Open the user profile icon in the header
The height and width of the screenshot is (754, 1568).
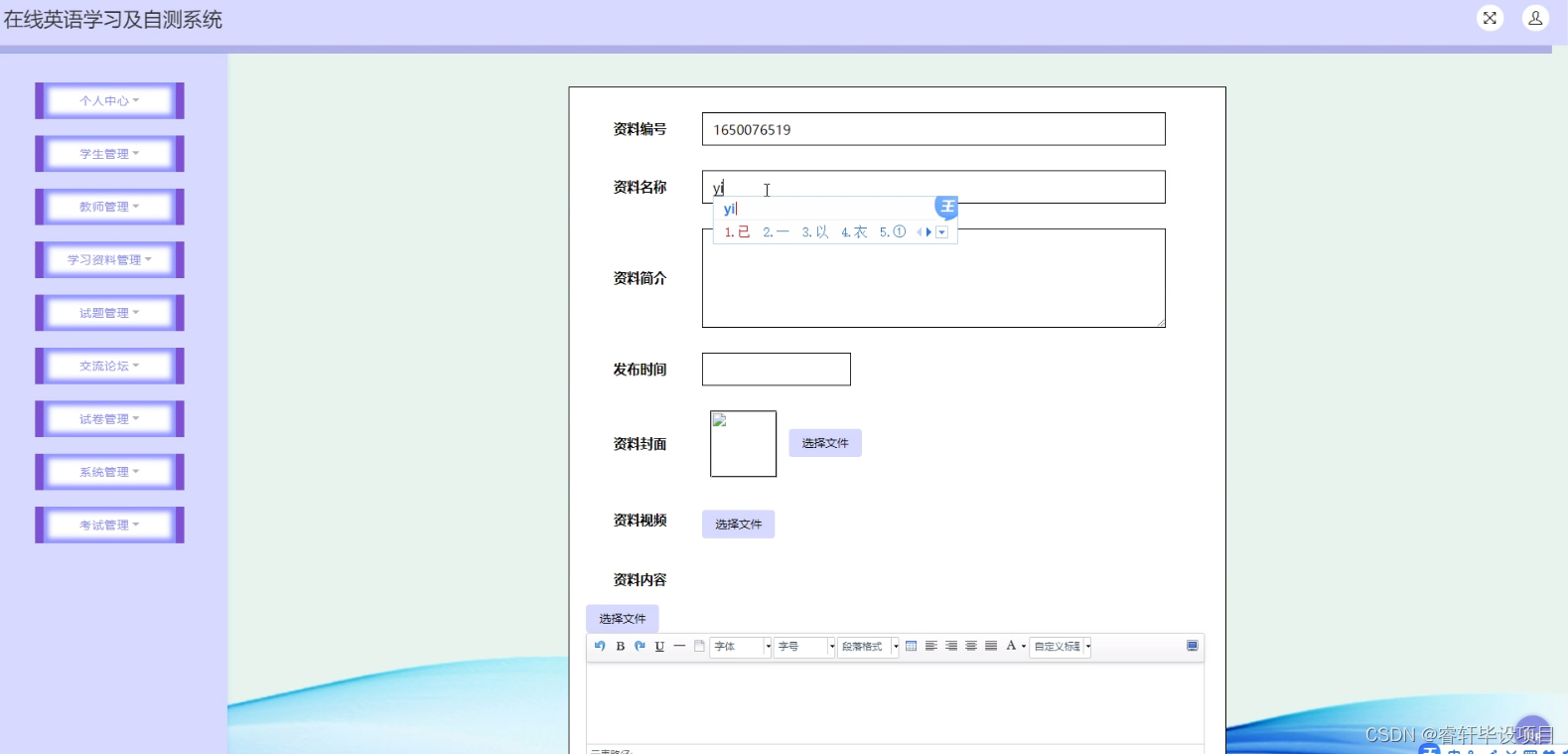point(1535,18)
